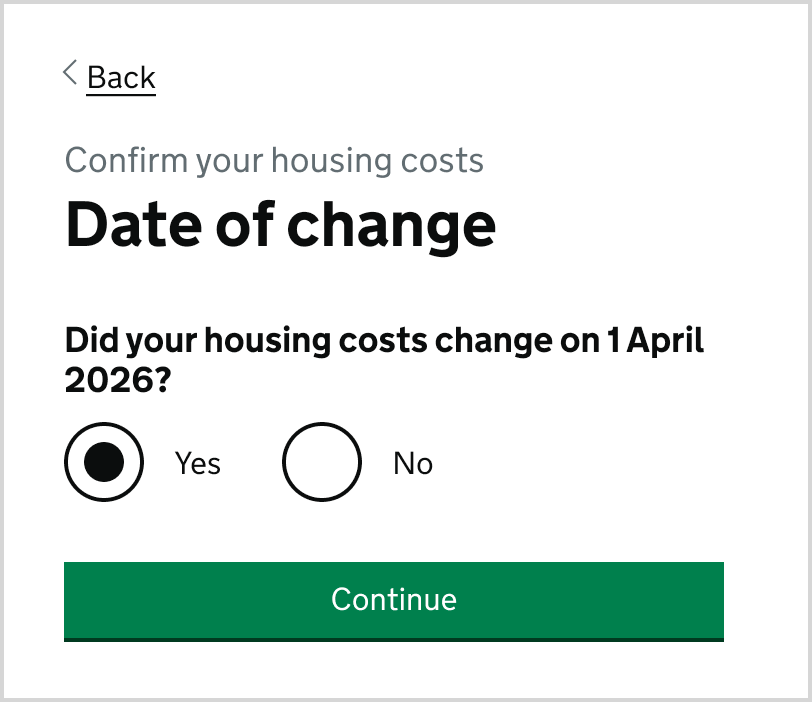Select the Yes radio button
Viewport: 812px width, 702px height.
[x=104, y=462]
